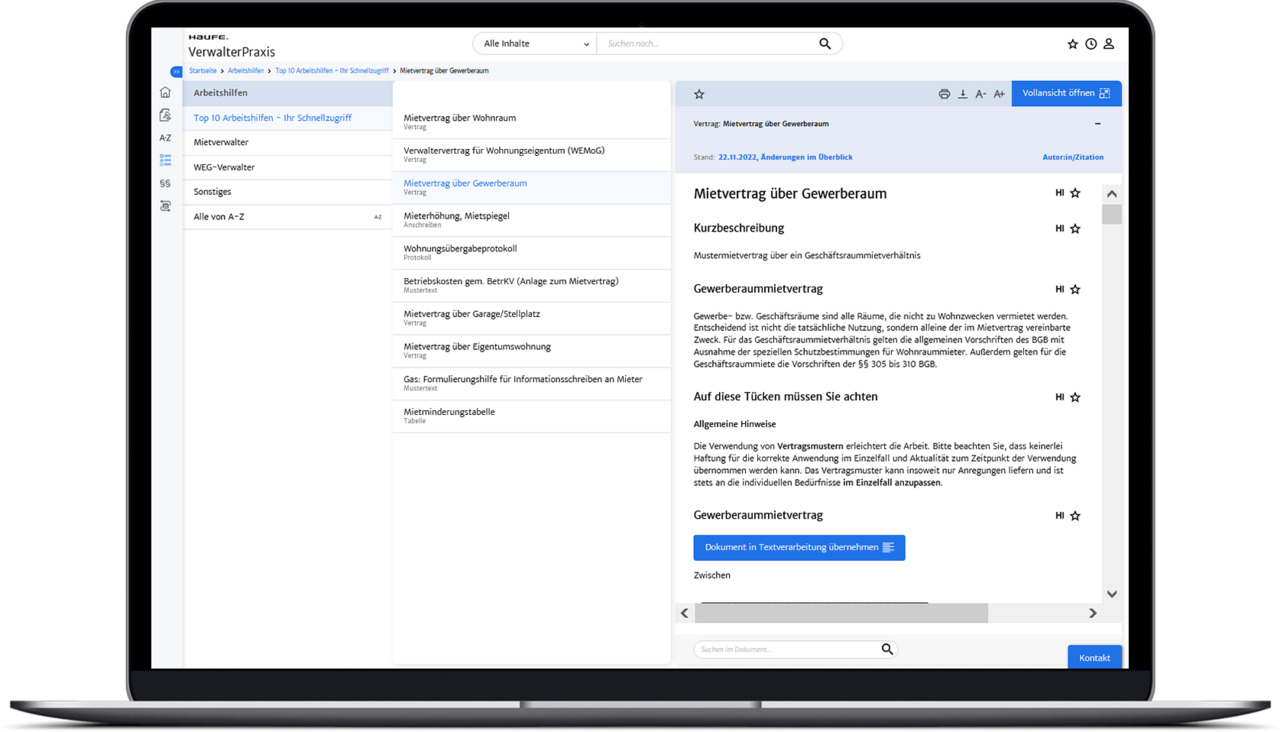This screenshot has height=732, width=1280.
Task: Increase font size with the A+ icon
Action: [999, 94]
